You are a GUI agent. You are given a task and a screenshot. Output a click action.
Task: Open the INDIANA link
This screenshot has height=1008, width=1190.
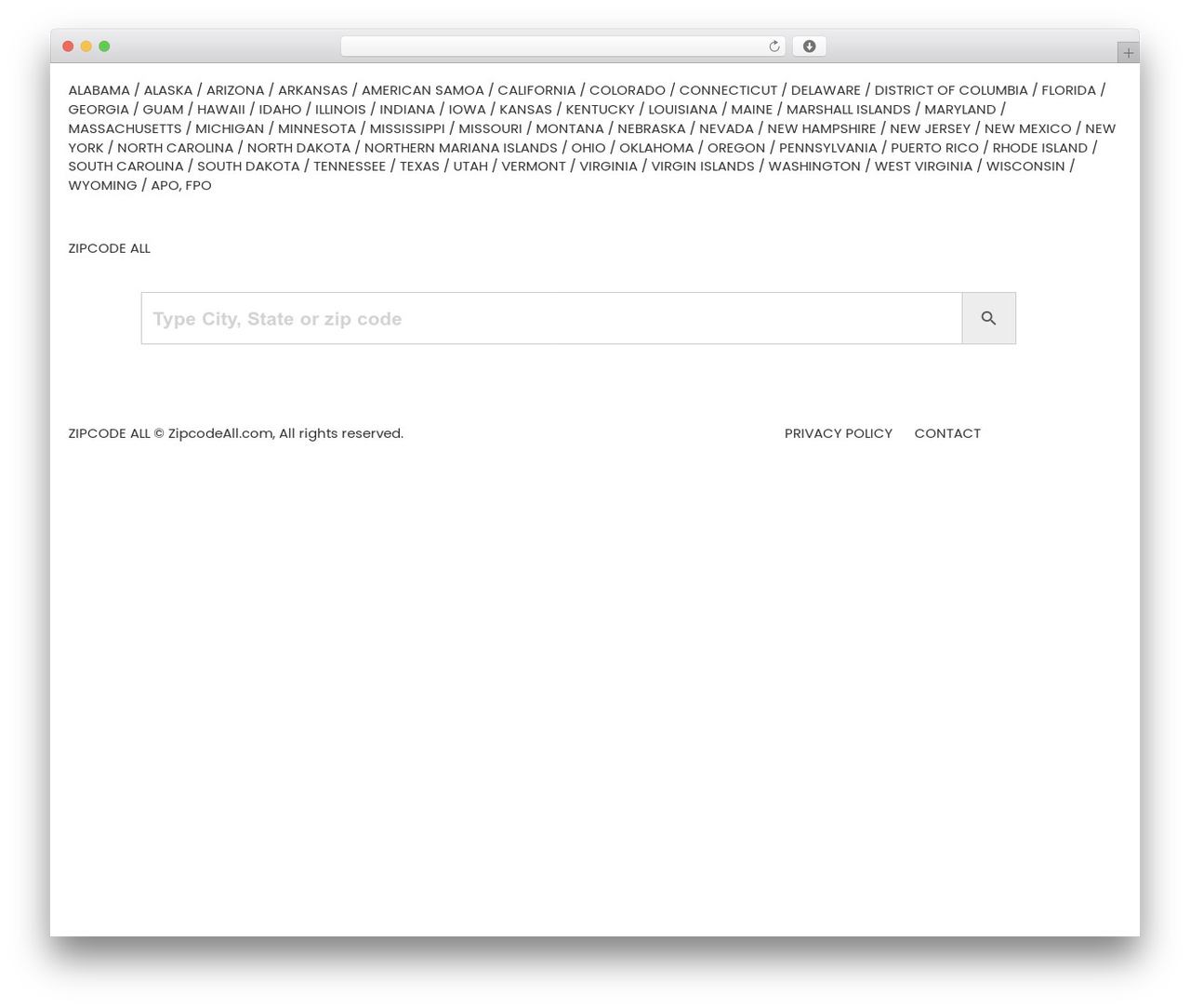click(407, 110)
